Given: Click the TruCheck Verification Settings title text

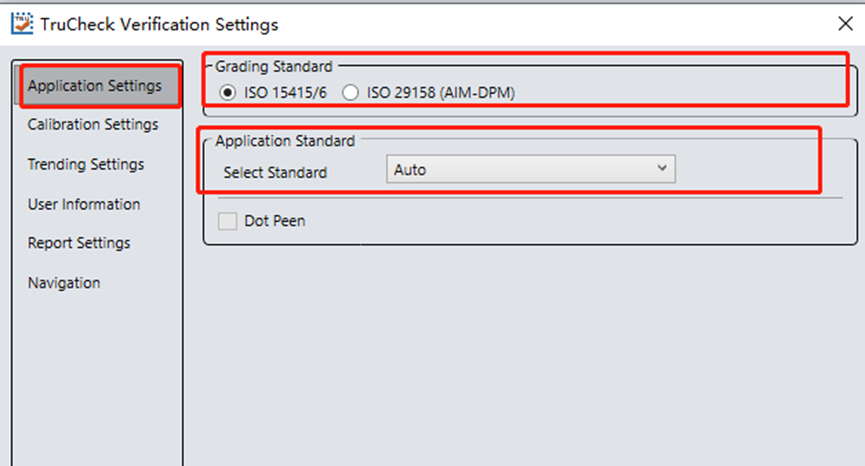Looking at the screenshot, I should tap(159, 24).
